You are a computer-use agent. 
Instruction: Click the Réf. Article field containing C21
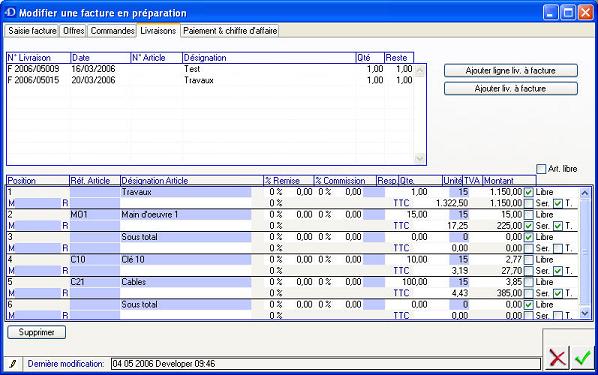(95, 282)
